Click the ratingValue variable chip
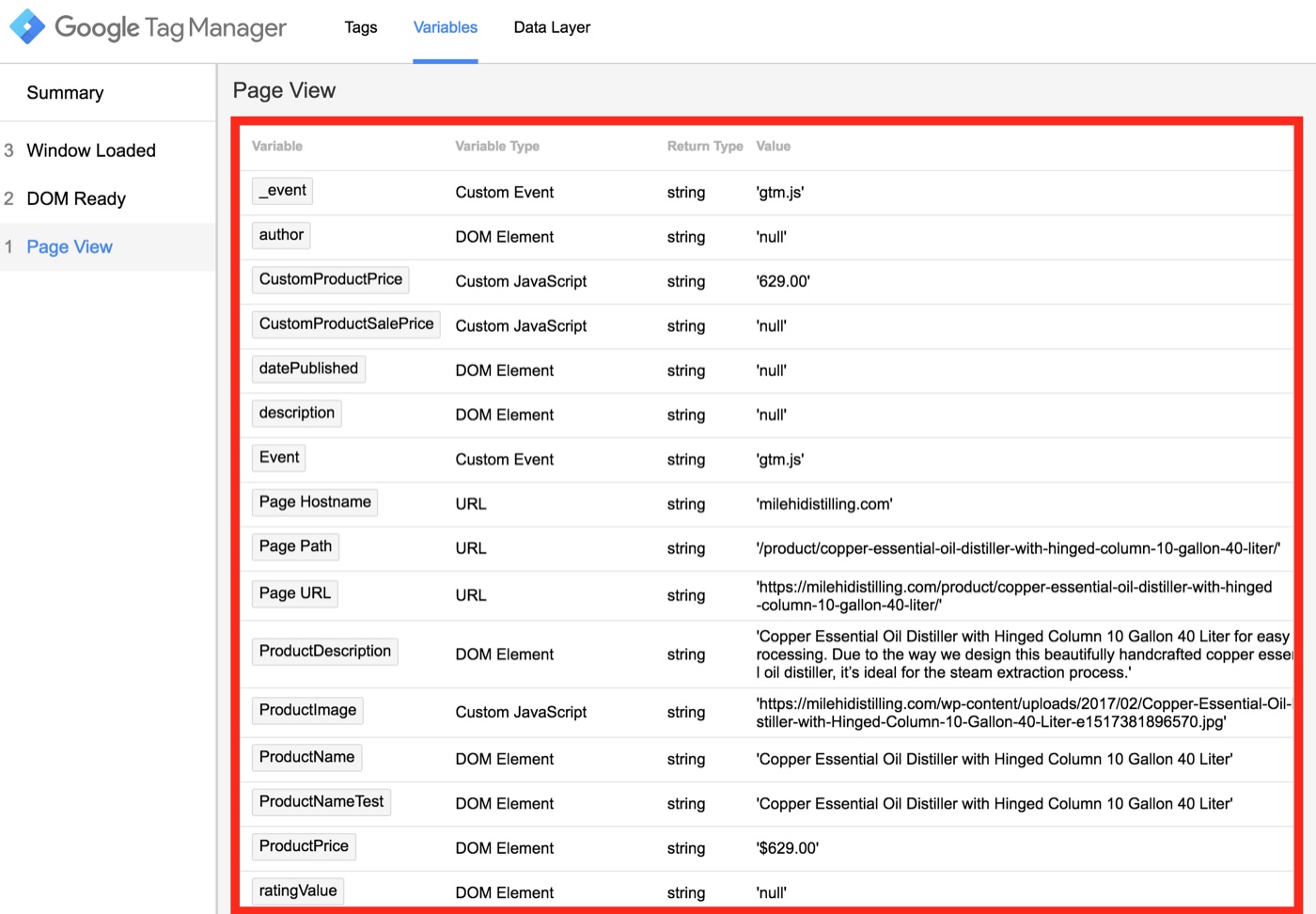 coord(297,890)
